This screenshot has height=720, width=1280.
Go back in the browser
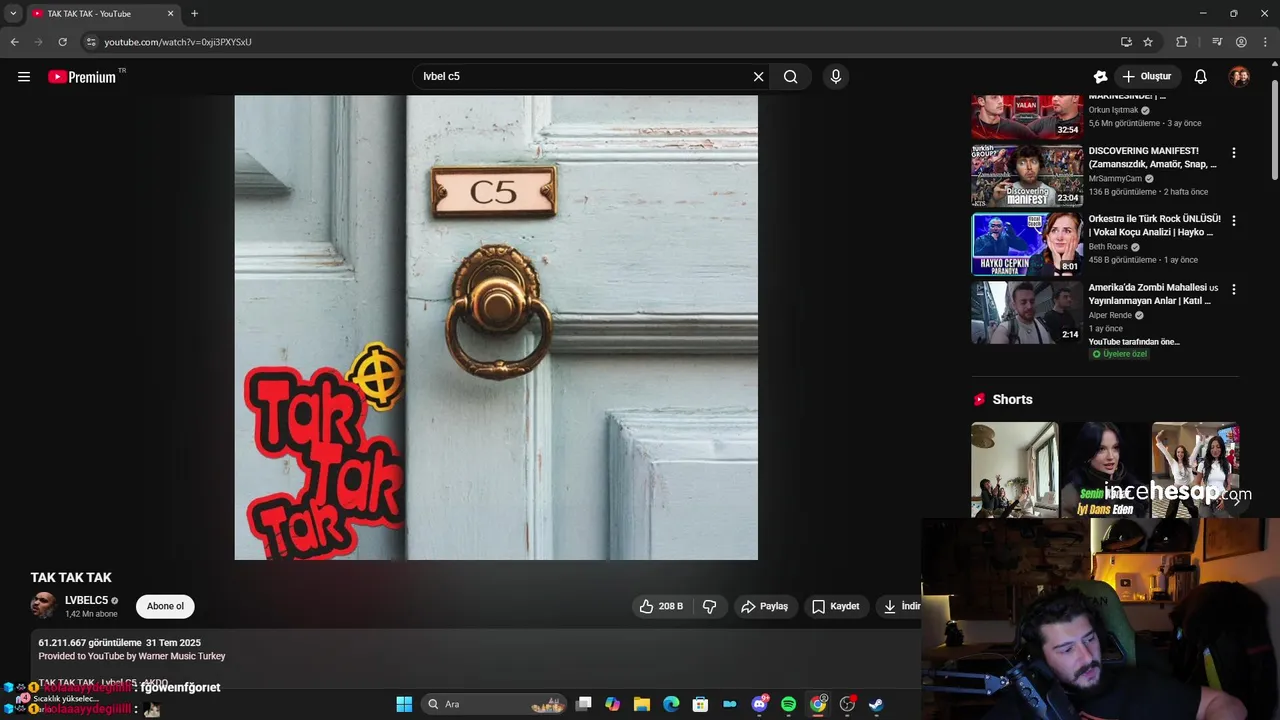tap(14, 42)
